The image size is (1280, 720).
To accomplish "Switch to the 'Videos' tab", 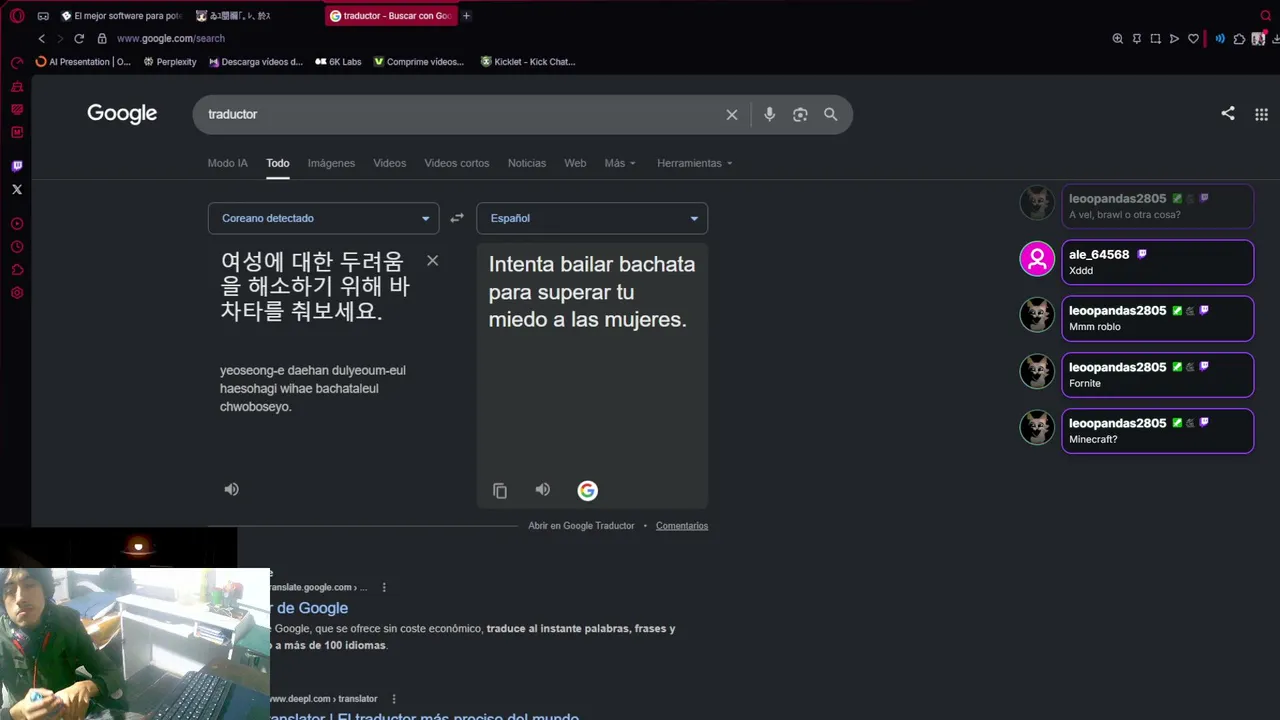I will [390, 163].
